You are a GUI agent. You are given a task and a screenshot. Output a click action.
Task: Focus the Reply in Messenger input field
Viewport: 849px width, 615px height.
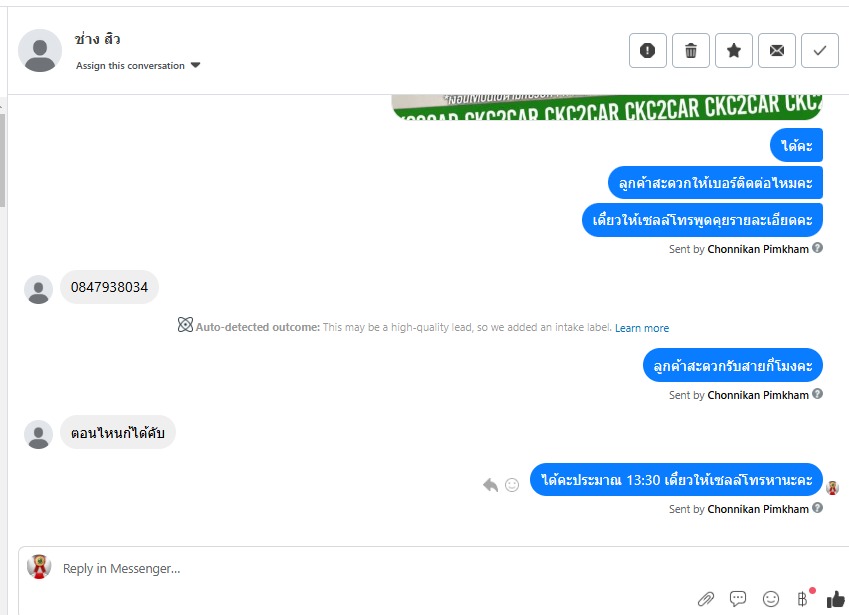pos(379,568)
